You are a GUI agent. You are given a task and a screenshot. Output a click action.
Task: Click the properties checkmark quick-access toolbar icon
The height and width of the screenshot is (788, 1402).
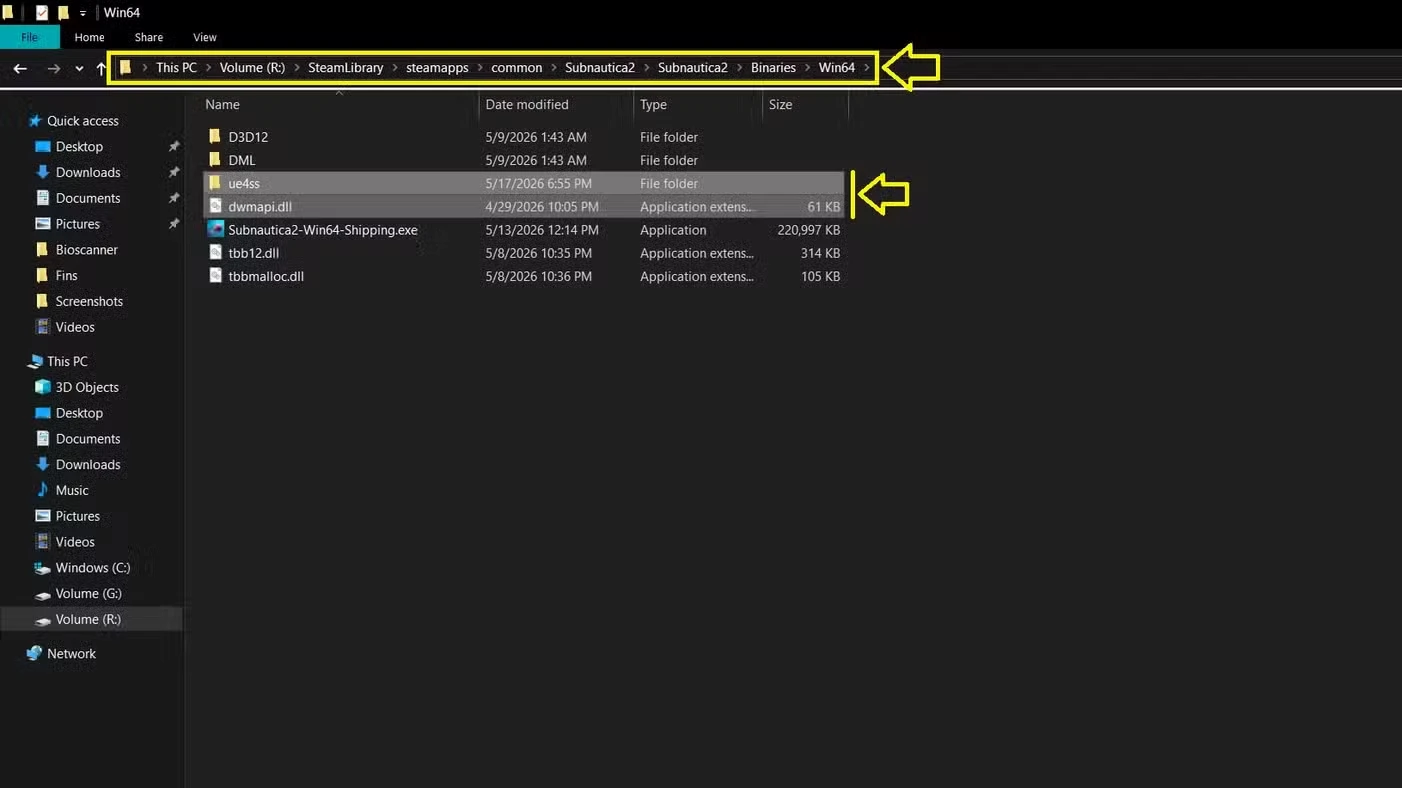click(x=42, y=13)
